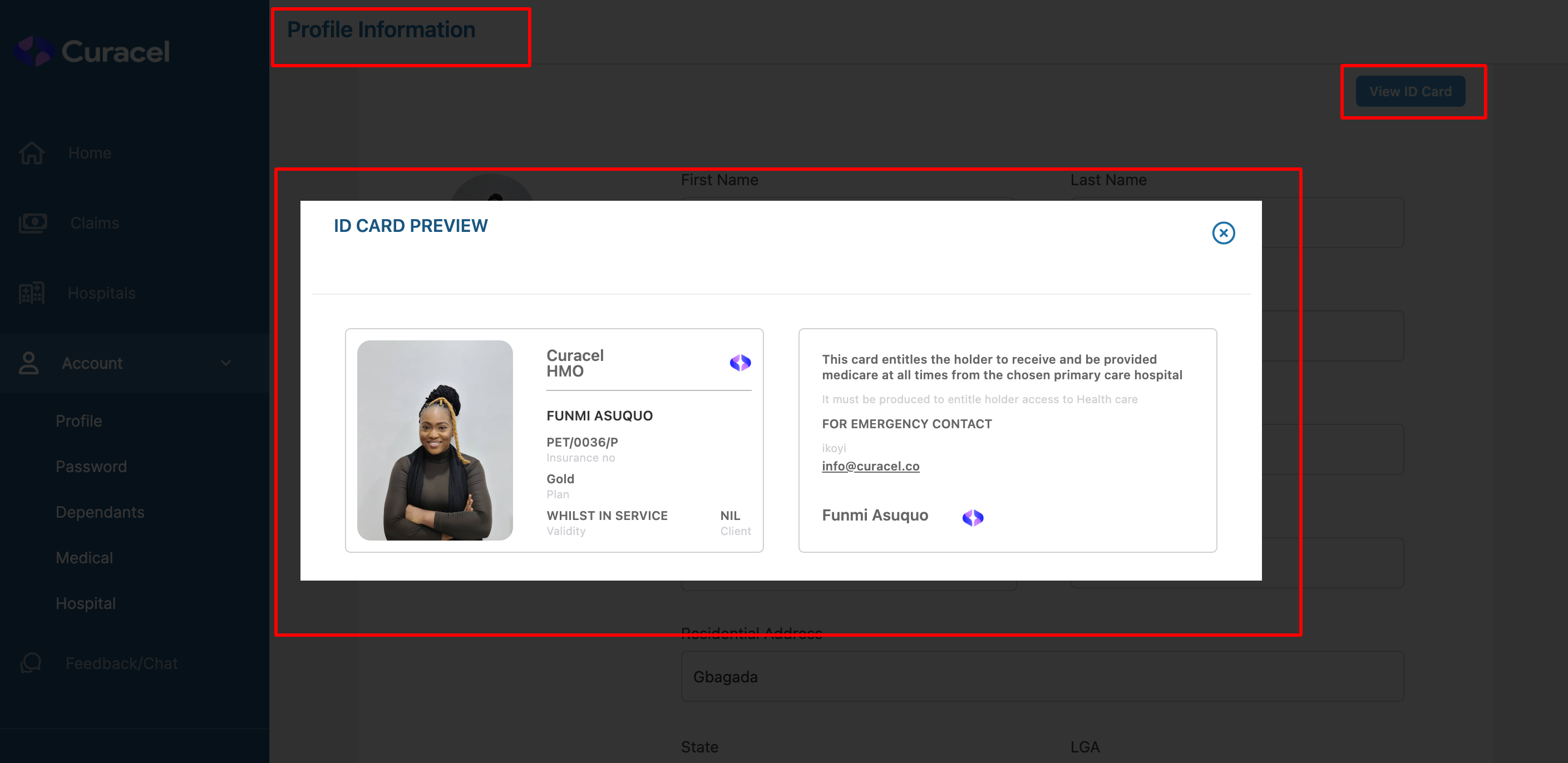Close the ID card preview modal
Screen dimensions: 1568x763
[1223, 233]
